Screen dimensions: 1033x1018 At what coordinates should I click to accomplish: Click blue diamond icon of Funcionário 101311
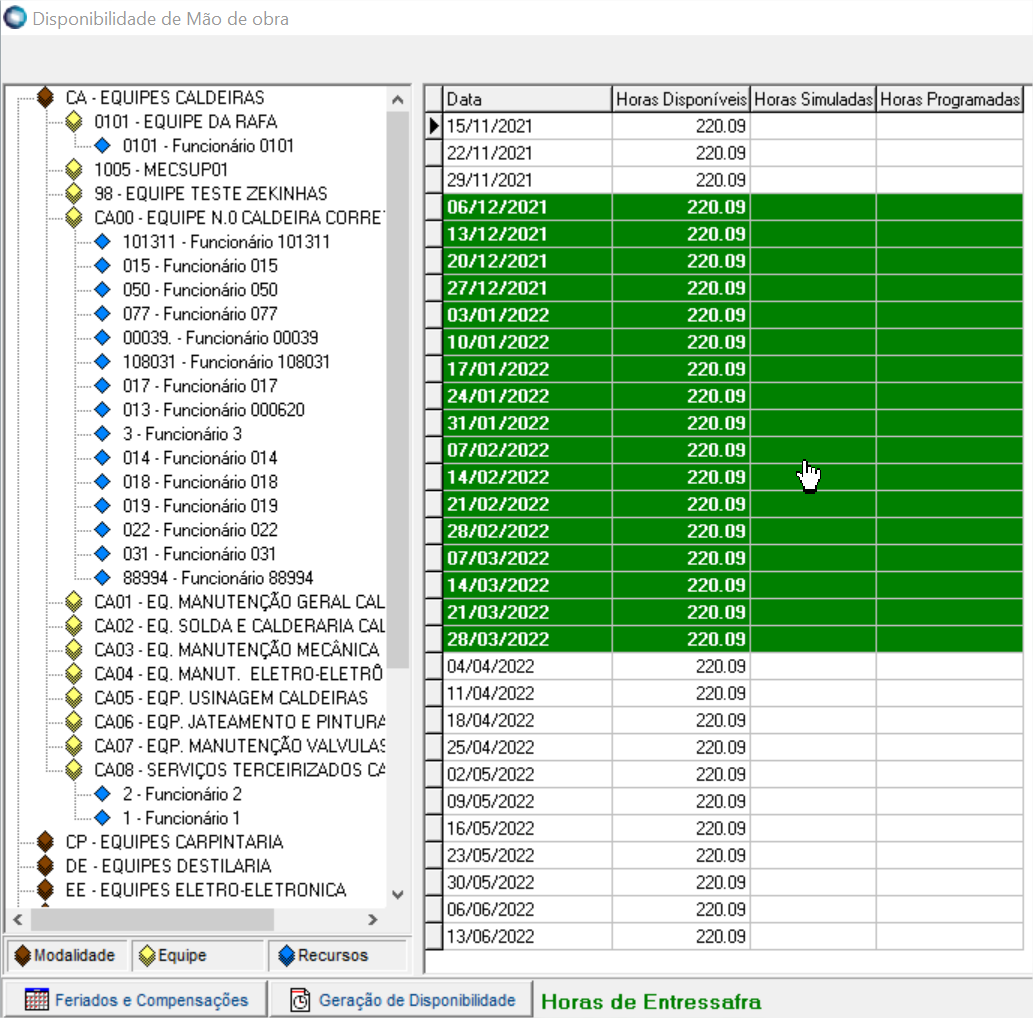102,242
